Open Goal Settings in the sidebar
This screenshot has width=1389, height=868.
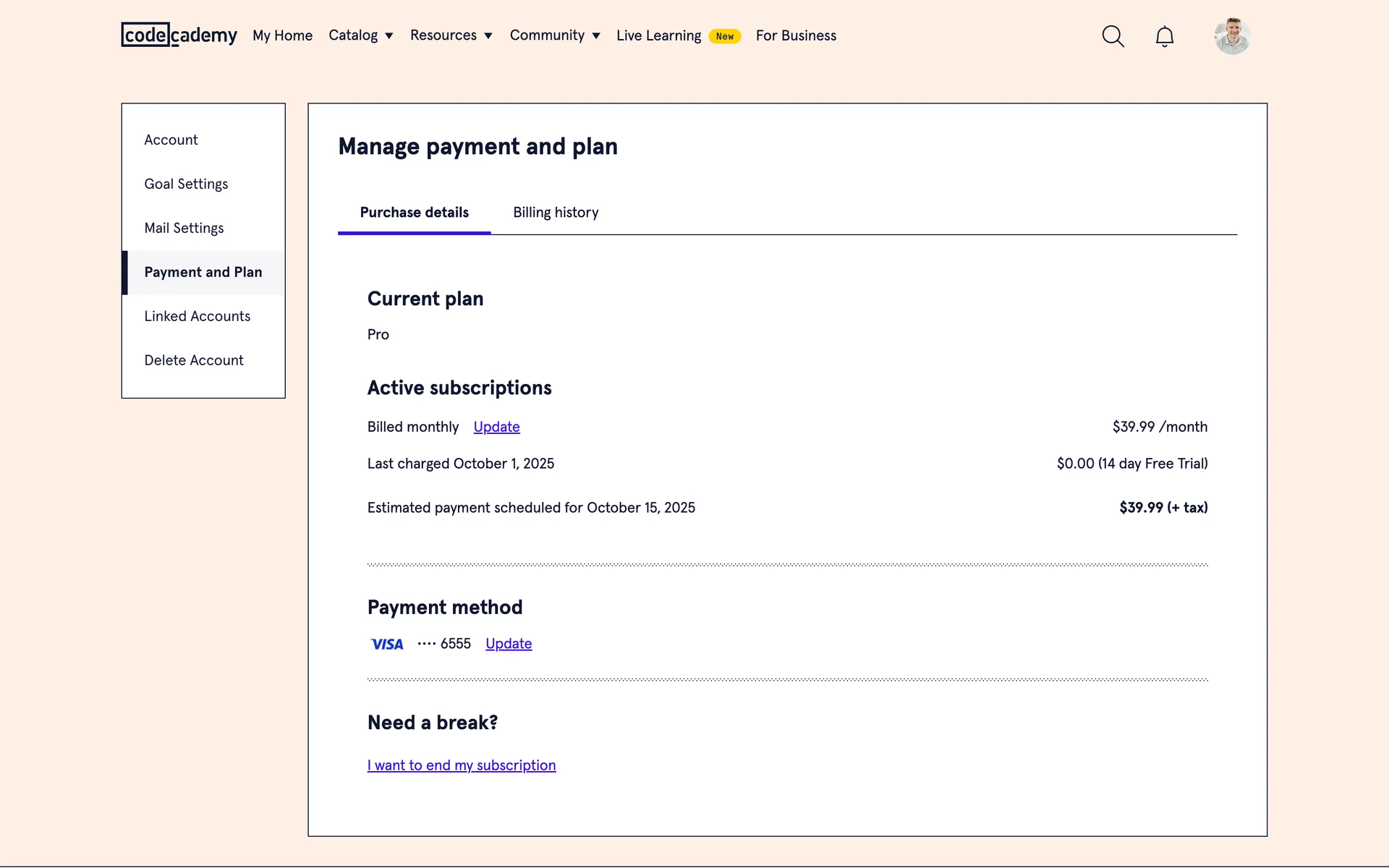[x=186, y=184]
